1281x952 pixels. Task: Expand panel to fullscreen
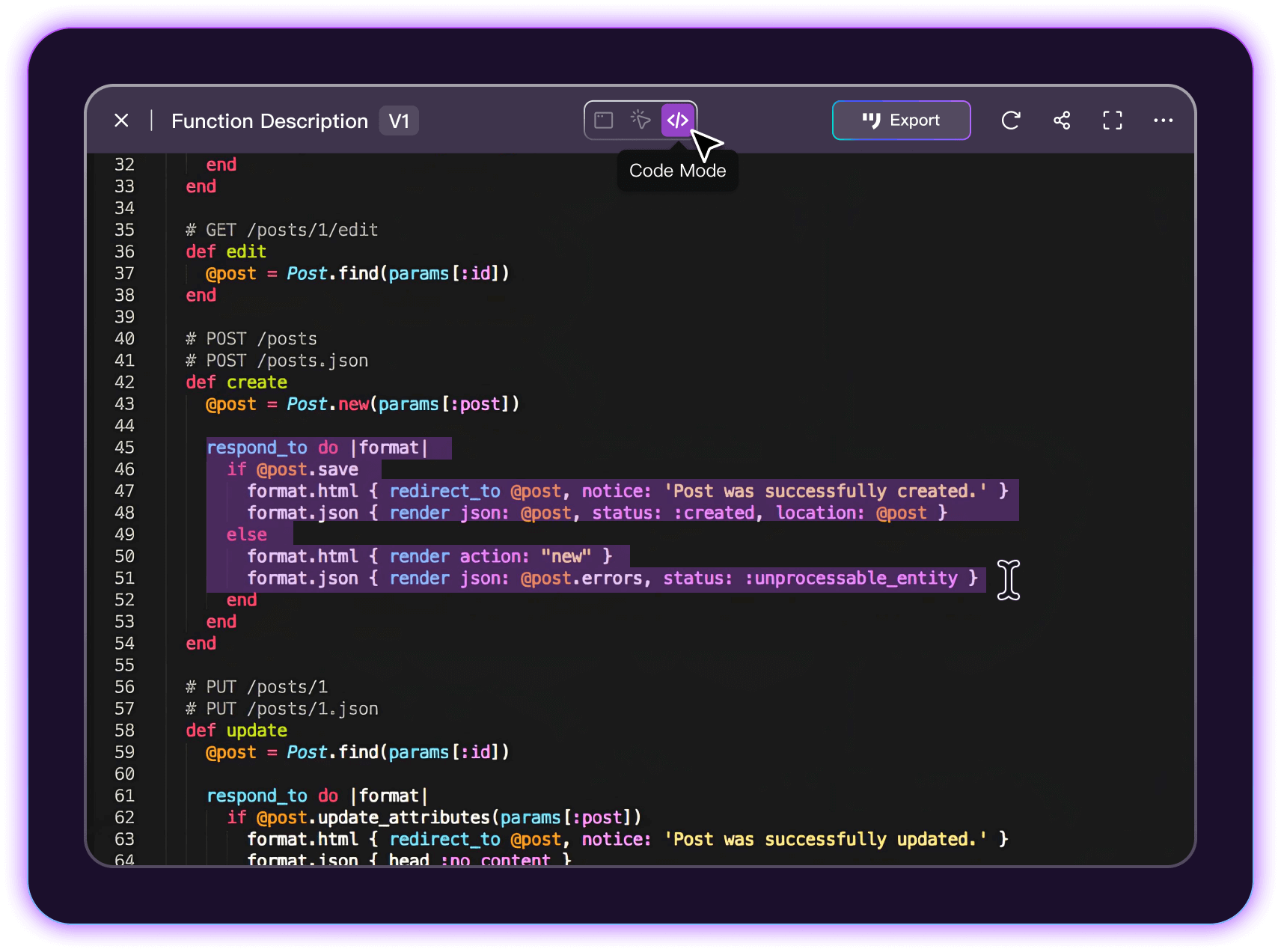click(1112, 120)
